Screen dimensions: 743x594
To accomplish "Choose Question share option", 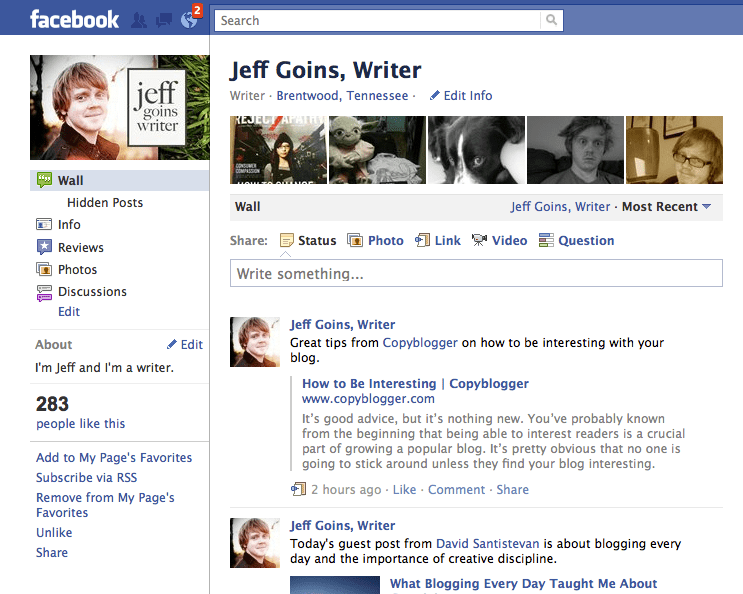I will click(x=586, y=240).
